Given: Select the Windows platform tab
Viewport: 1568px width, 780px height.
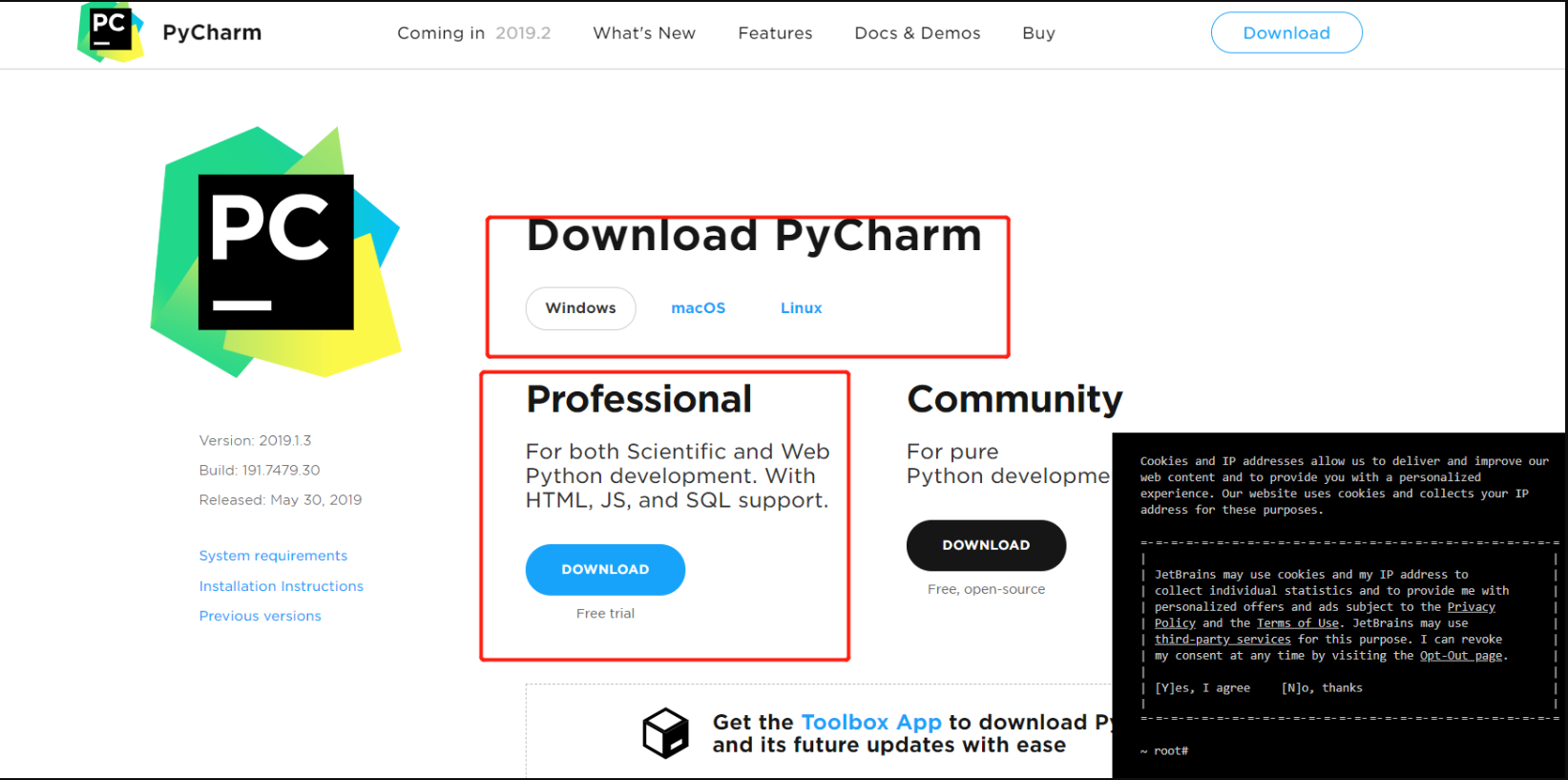Looking at the screenshot, I should pyautogui.click(x=580, y=308).
